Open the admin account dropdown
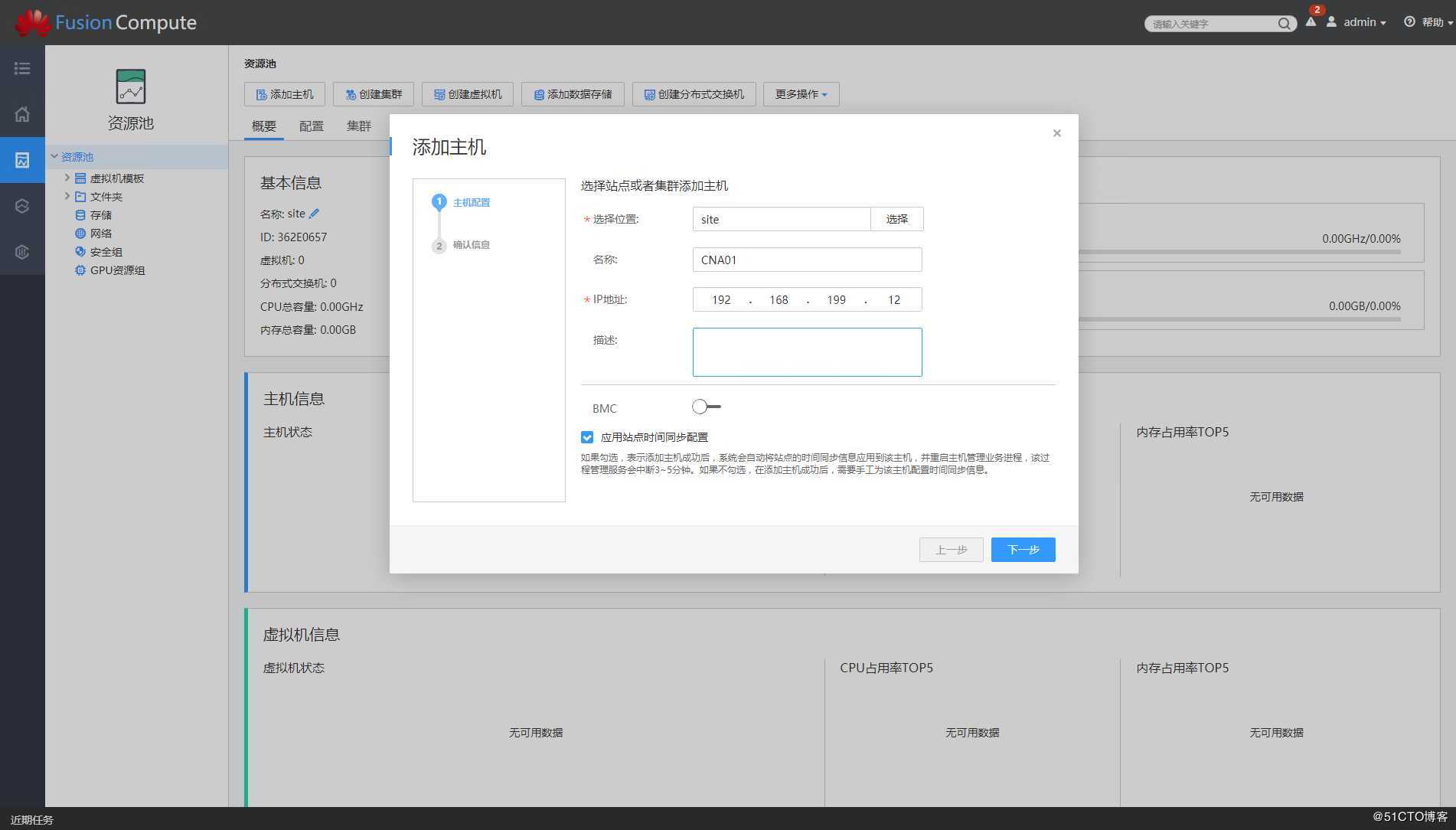 (x=1365, y=22)
